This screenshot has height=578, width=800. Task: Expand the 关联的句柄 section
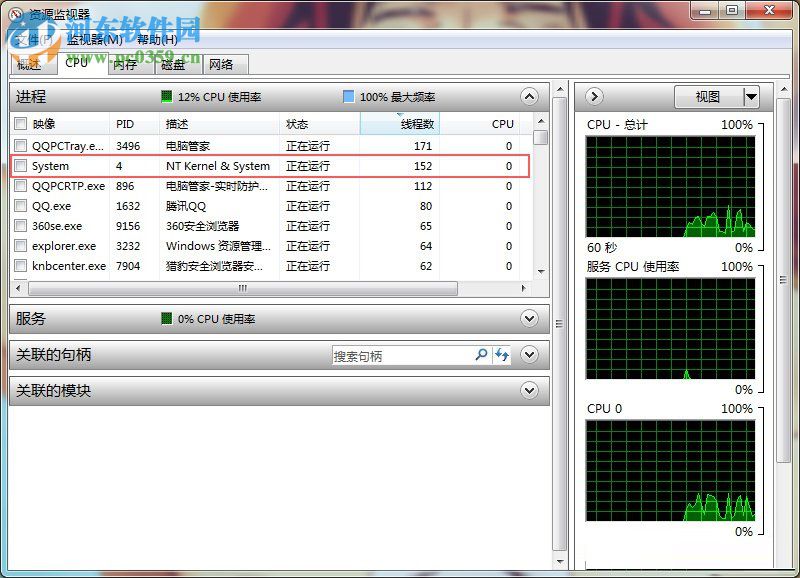click(x=529, y=355)
